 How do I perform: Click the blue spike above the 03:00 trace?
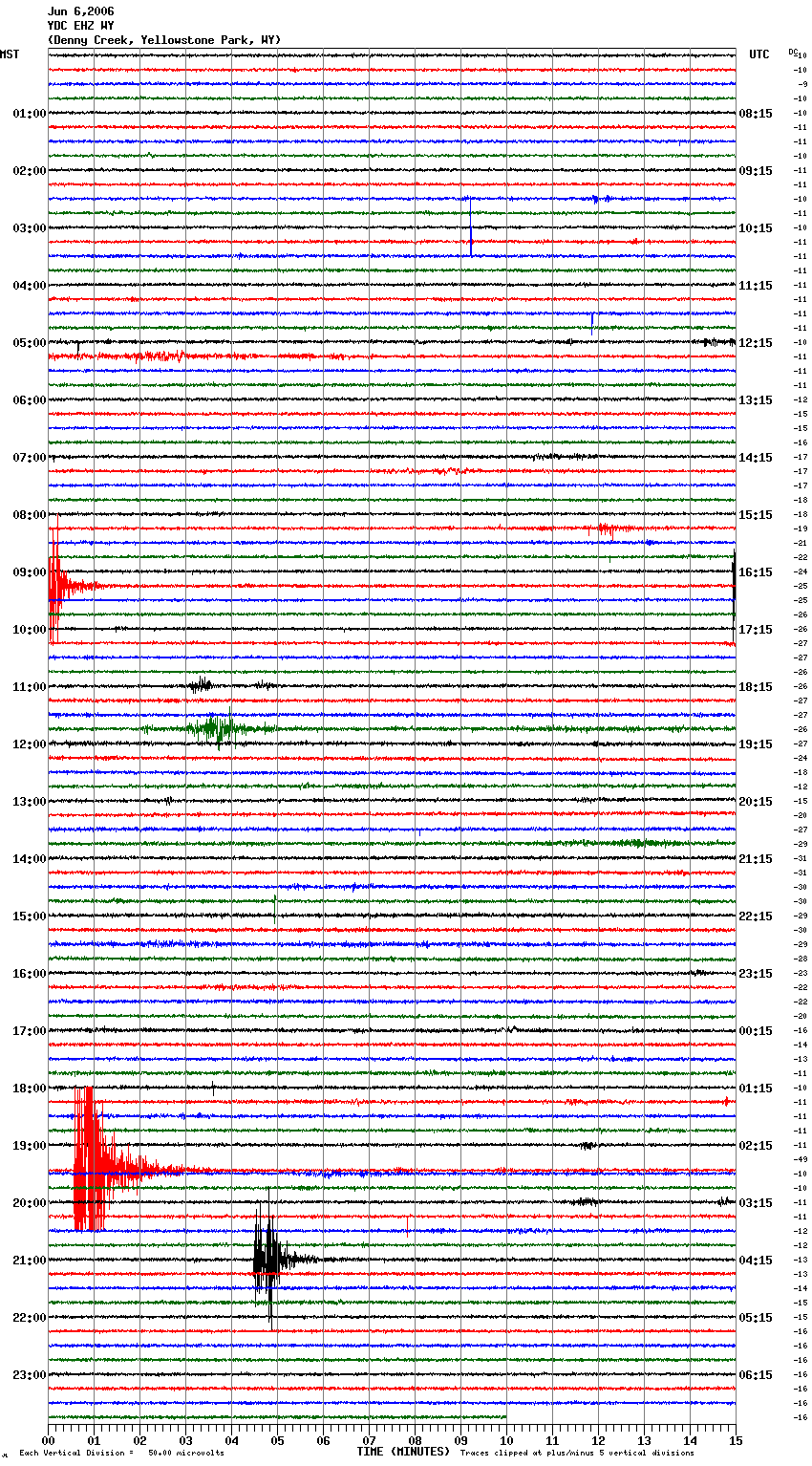click(470, 226)
